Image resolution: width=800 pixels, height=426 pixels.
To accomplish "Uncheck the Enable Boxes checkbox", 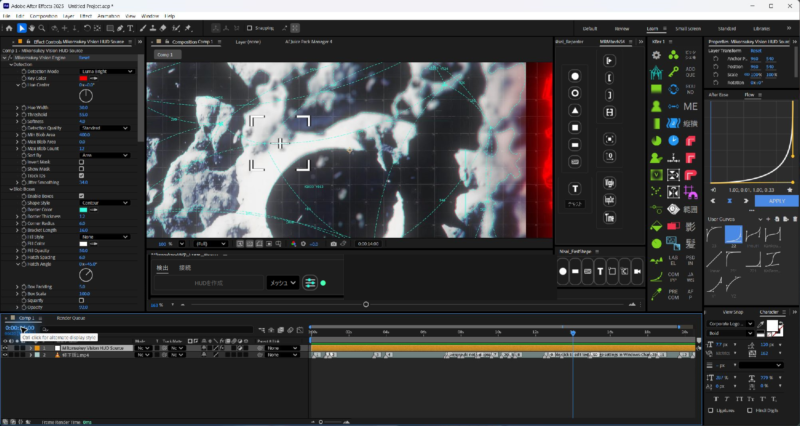I will [82, 196].
